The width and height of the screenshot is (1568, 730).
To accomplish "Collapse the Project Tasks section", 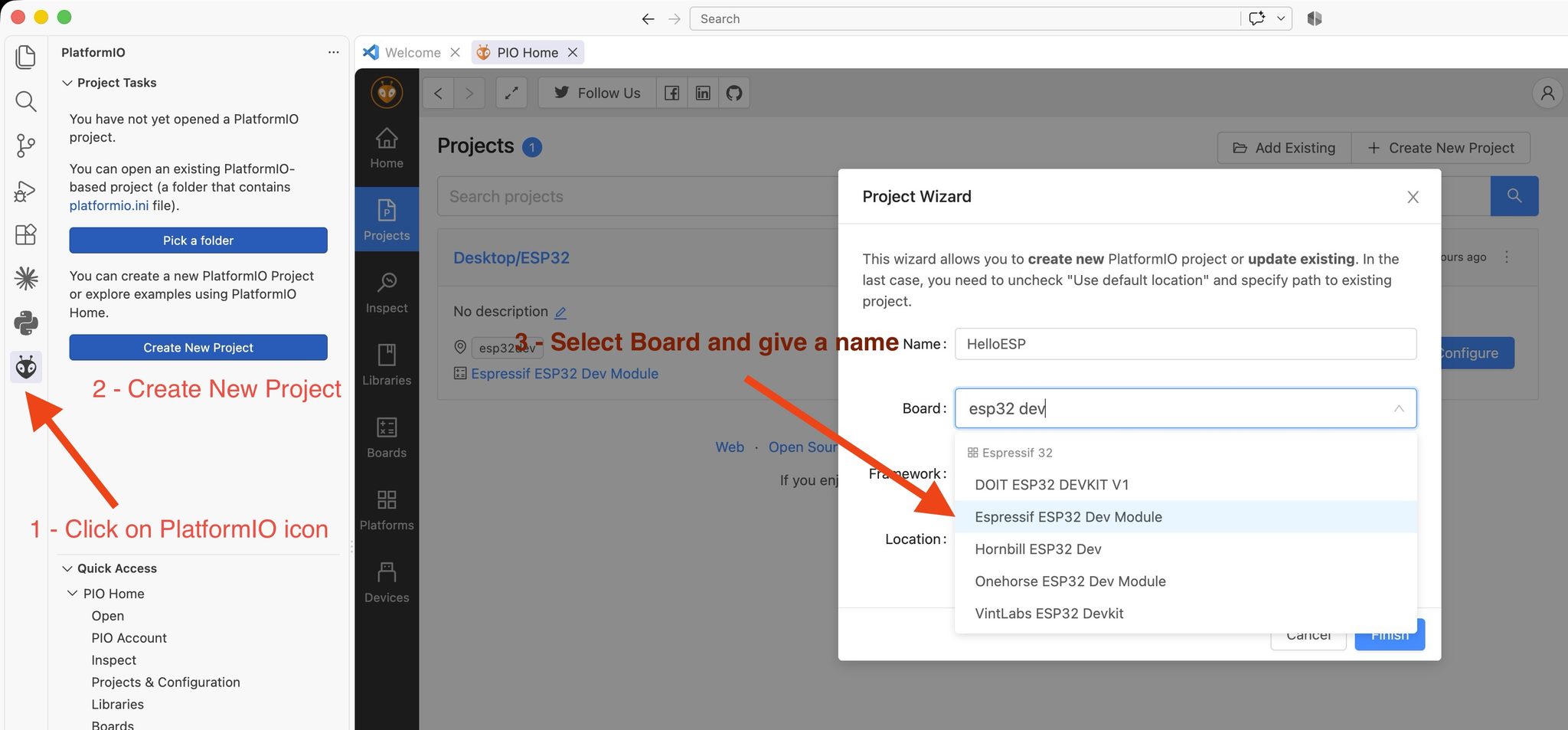I will [67, 83].
